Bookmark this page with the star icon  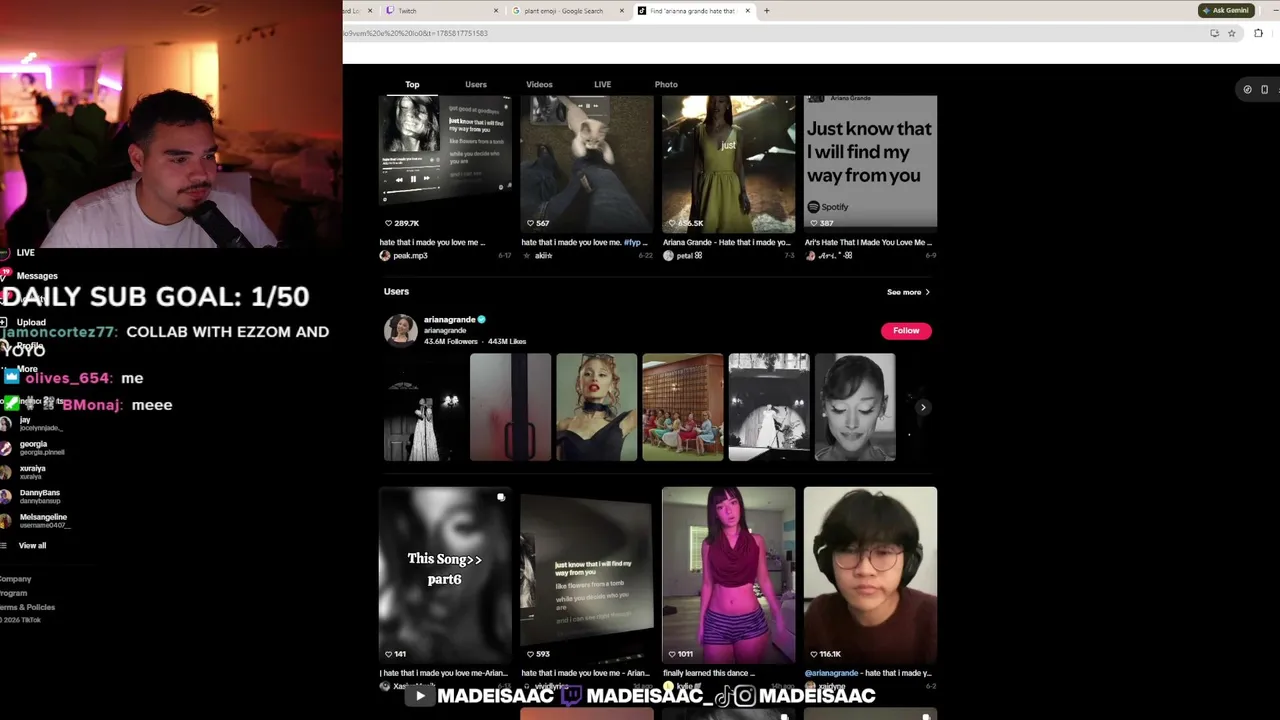pos(1232,33)
